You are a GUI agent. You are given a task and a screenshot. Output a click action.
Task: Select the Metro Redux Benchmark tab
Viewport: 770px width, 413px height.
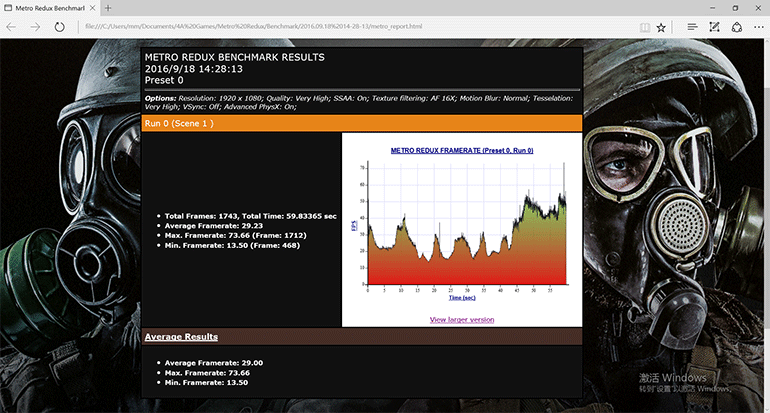coord(50,8)
